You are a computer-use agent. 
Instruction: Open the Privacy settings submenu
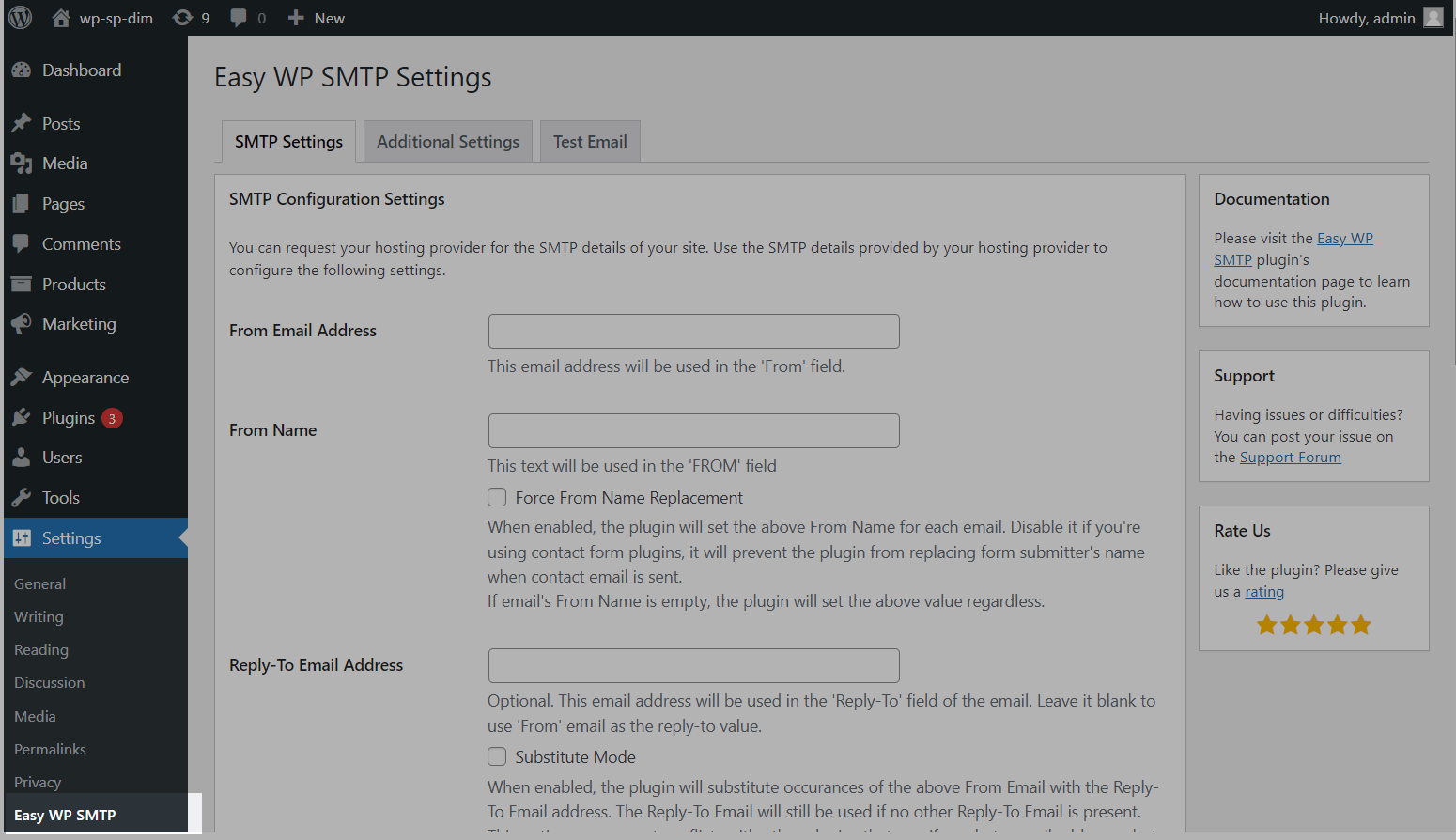[38, 782]
